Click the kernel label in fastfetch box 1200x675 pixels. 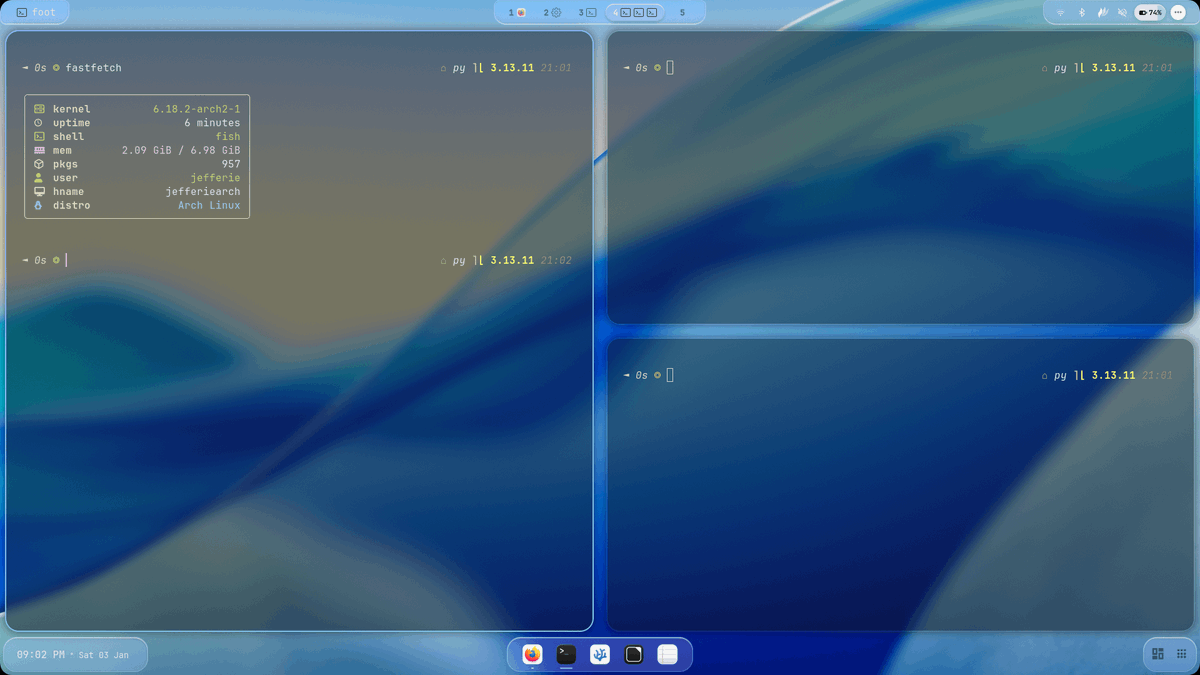[71, 109]
